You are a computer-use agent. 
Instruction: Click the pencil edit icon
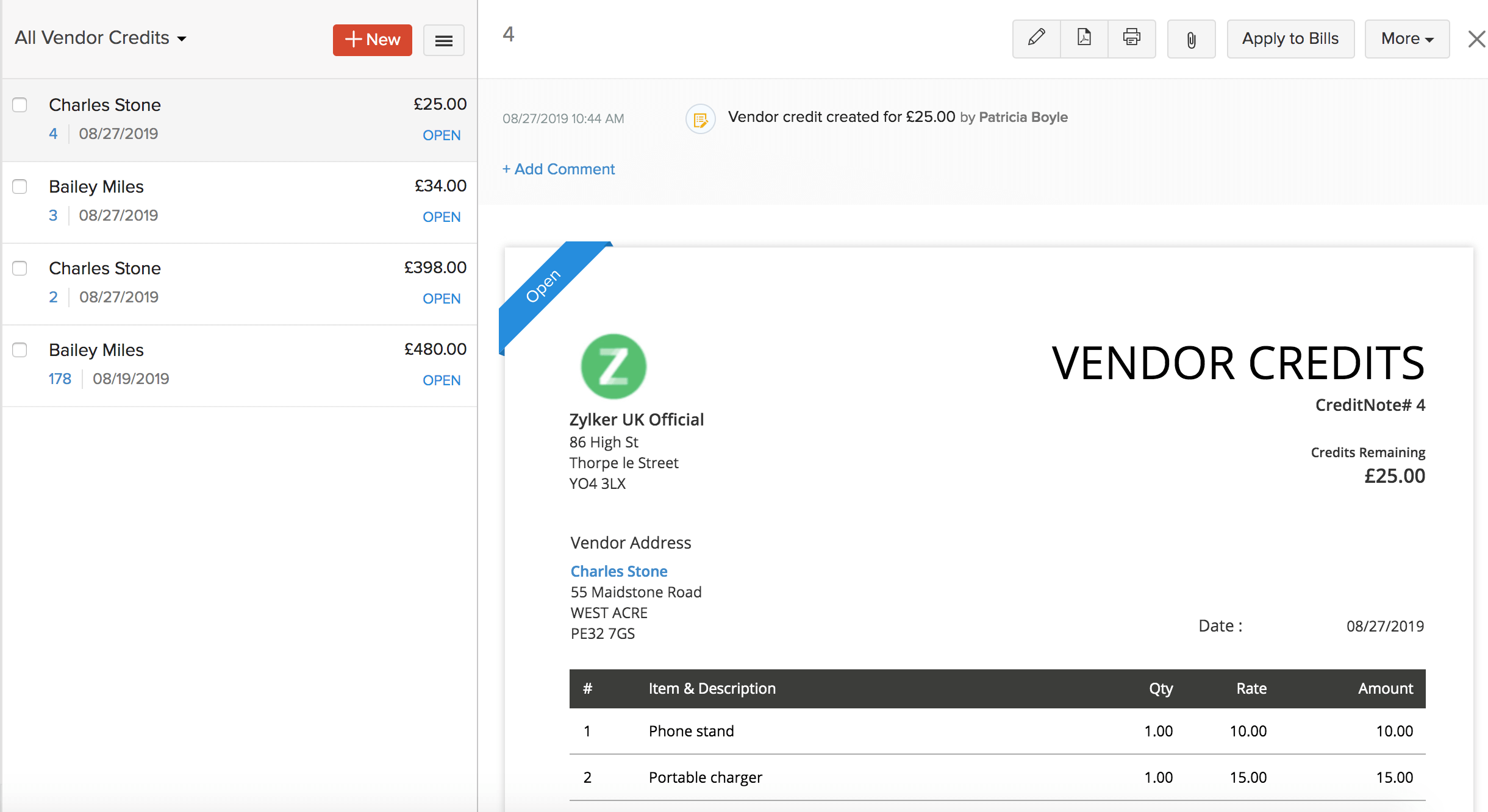(x=1036, y=38)
